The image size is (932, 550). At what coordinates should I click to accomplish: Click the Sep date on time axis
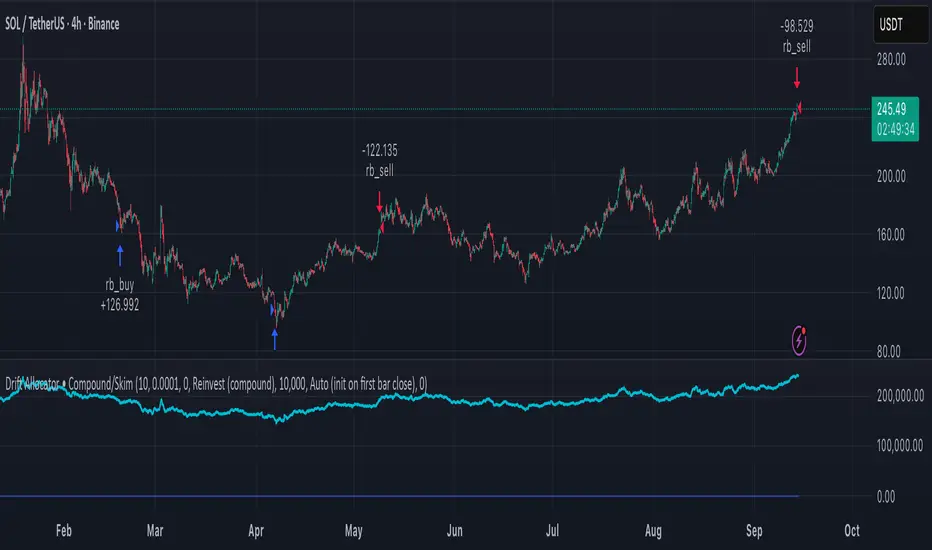coord(754,530)
